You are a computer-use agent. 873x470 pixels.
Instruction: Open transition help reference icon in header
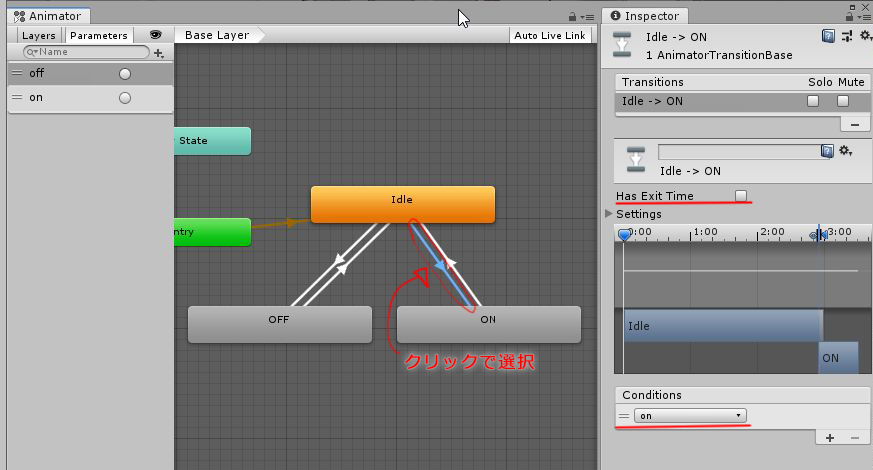click(x=828, y=37)
